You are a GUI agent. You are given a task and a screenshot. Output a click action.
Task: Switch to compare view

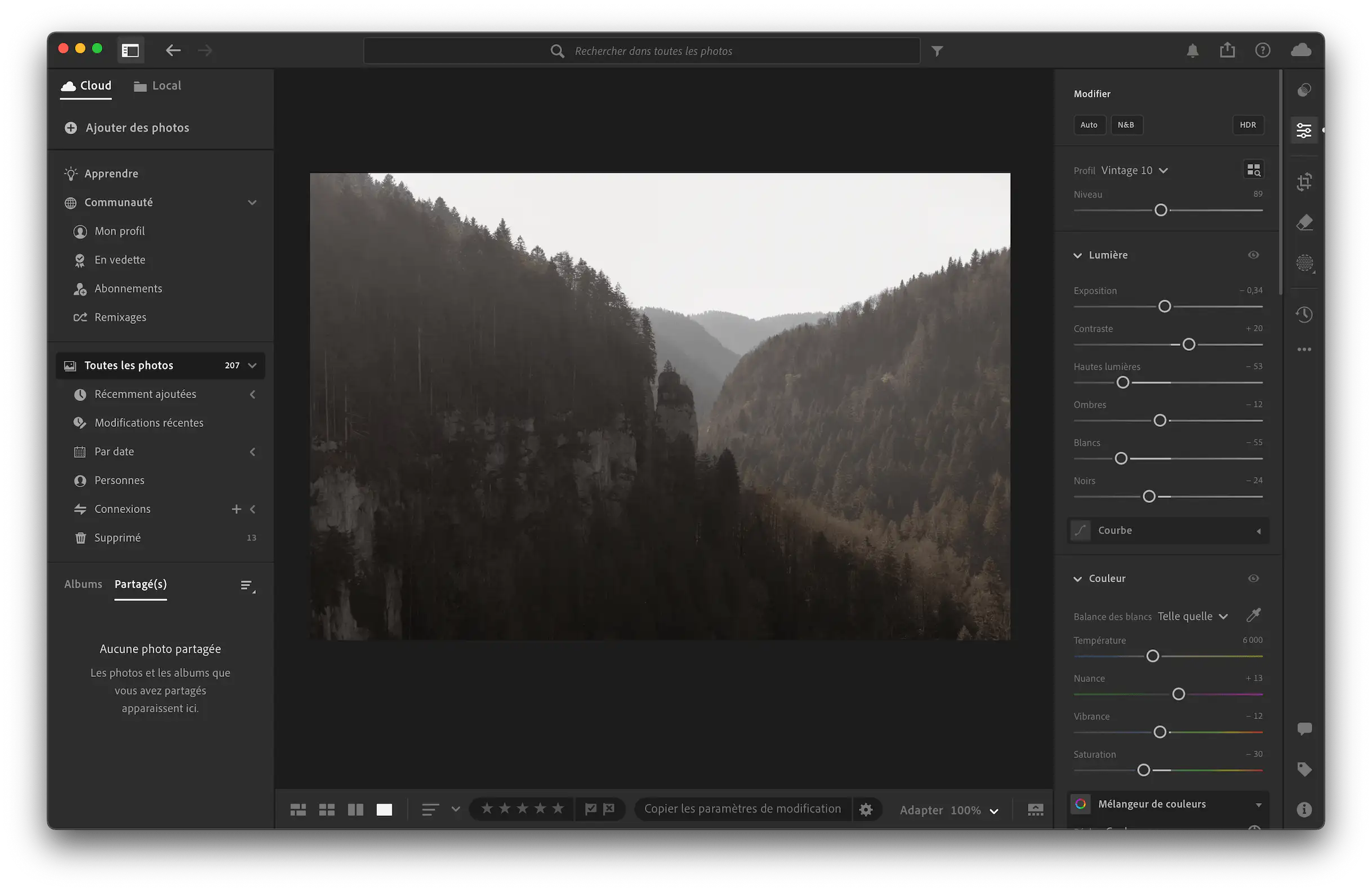coord(356,810)
